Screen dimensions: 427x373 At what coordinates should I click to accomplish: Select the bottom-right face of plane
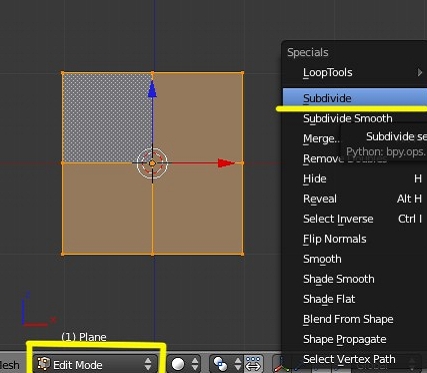tap(198, 208)
